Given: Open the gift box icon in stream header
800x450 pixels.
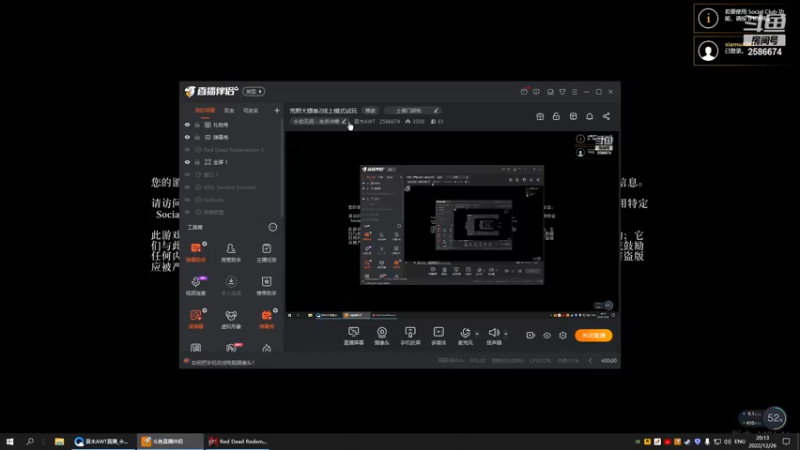Looking at the screenshot, I should point(540,116).
